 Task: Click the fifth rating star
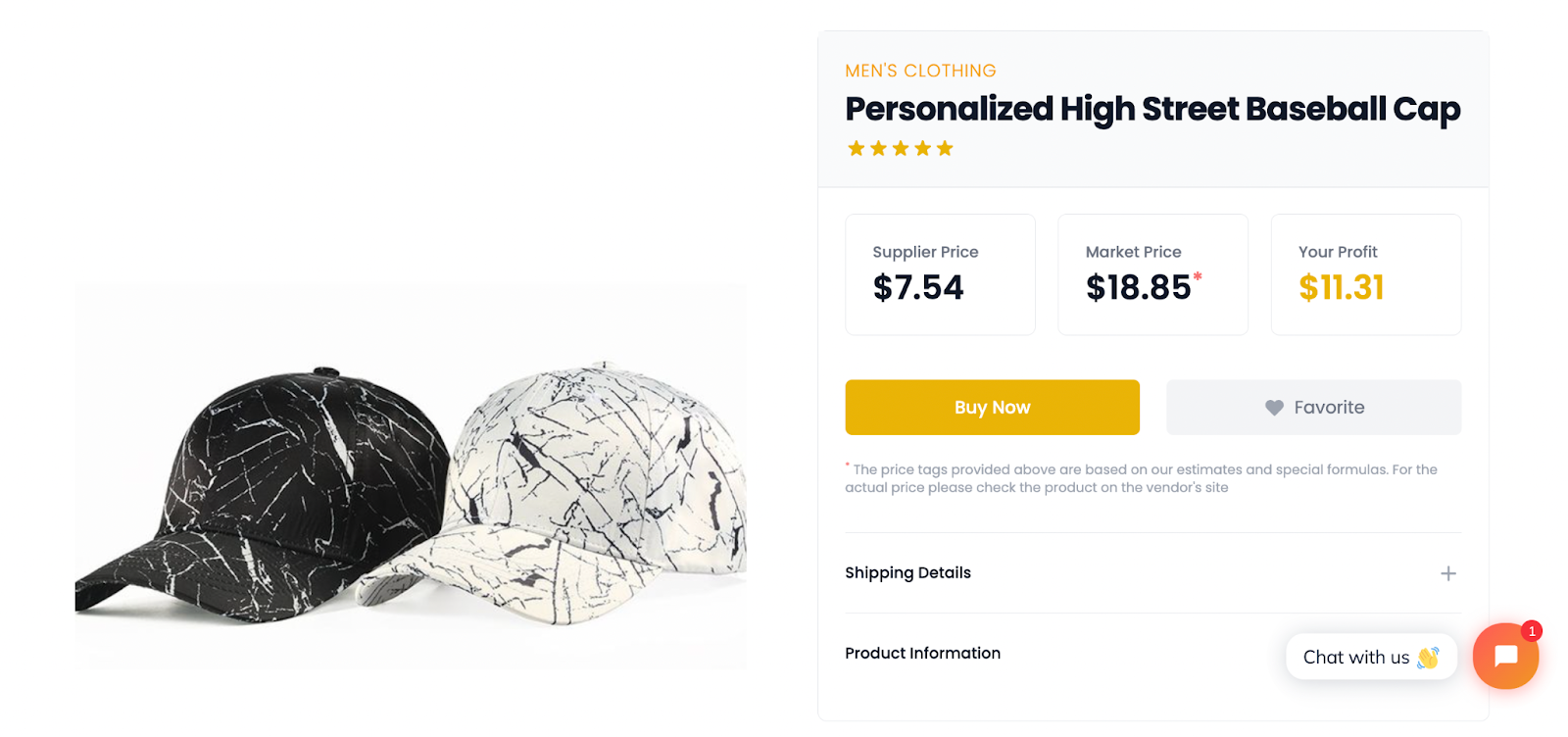[x=945, y=149]
